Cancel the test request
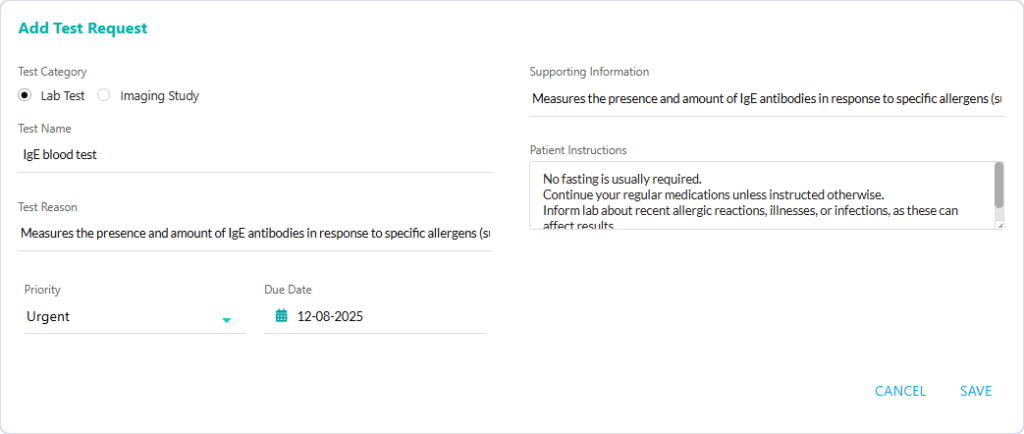The image size is (1024, 434). [x=901, y=391]
